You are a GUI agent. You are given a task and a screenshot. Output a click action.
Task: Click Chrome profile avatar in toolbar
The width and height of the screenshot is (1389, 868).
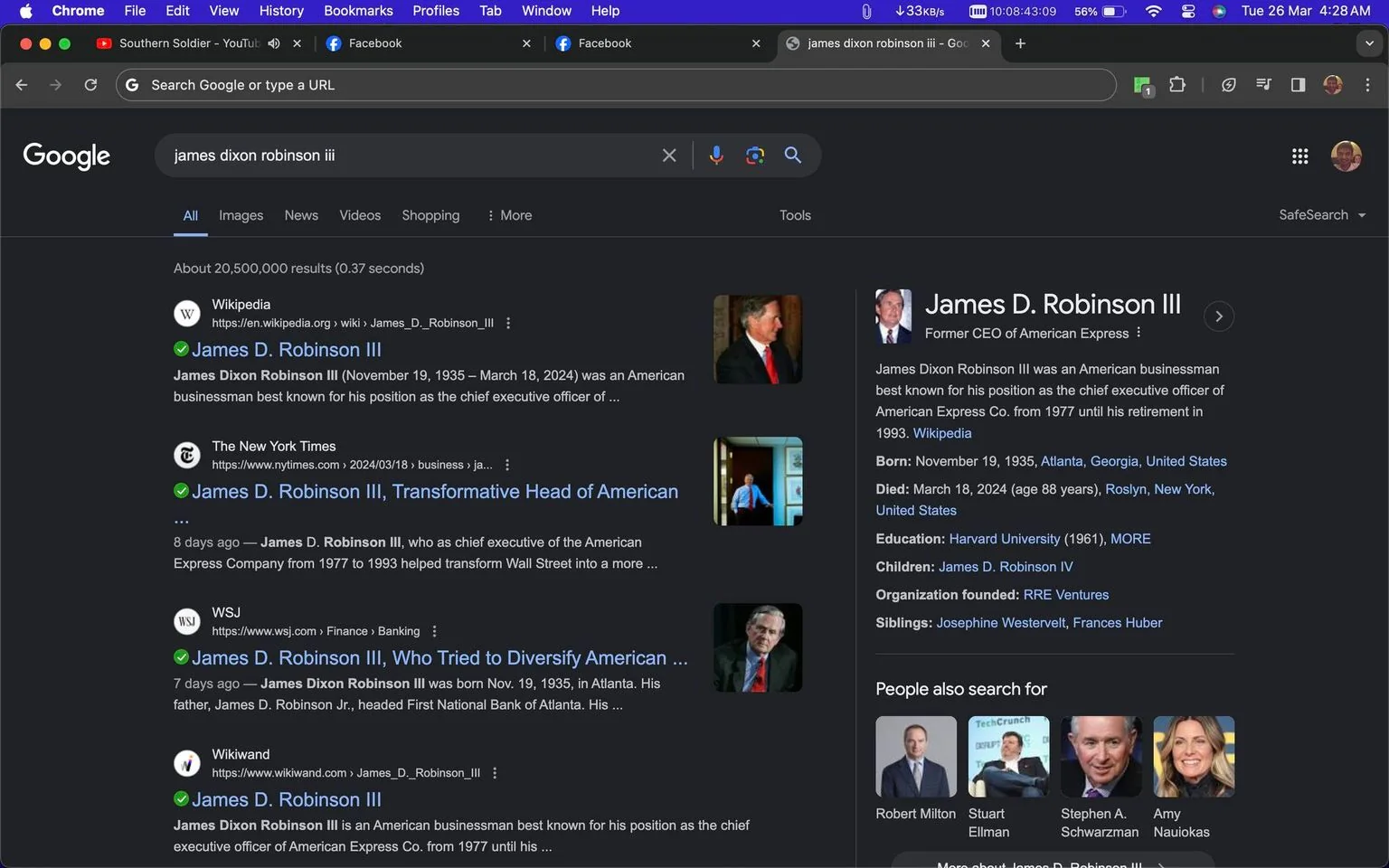pyautogui.click(x=1333, y=85)
